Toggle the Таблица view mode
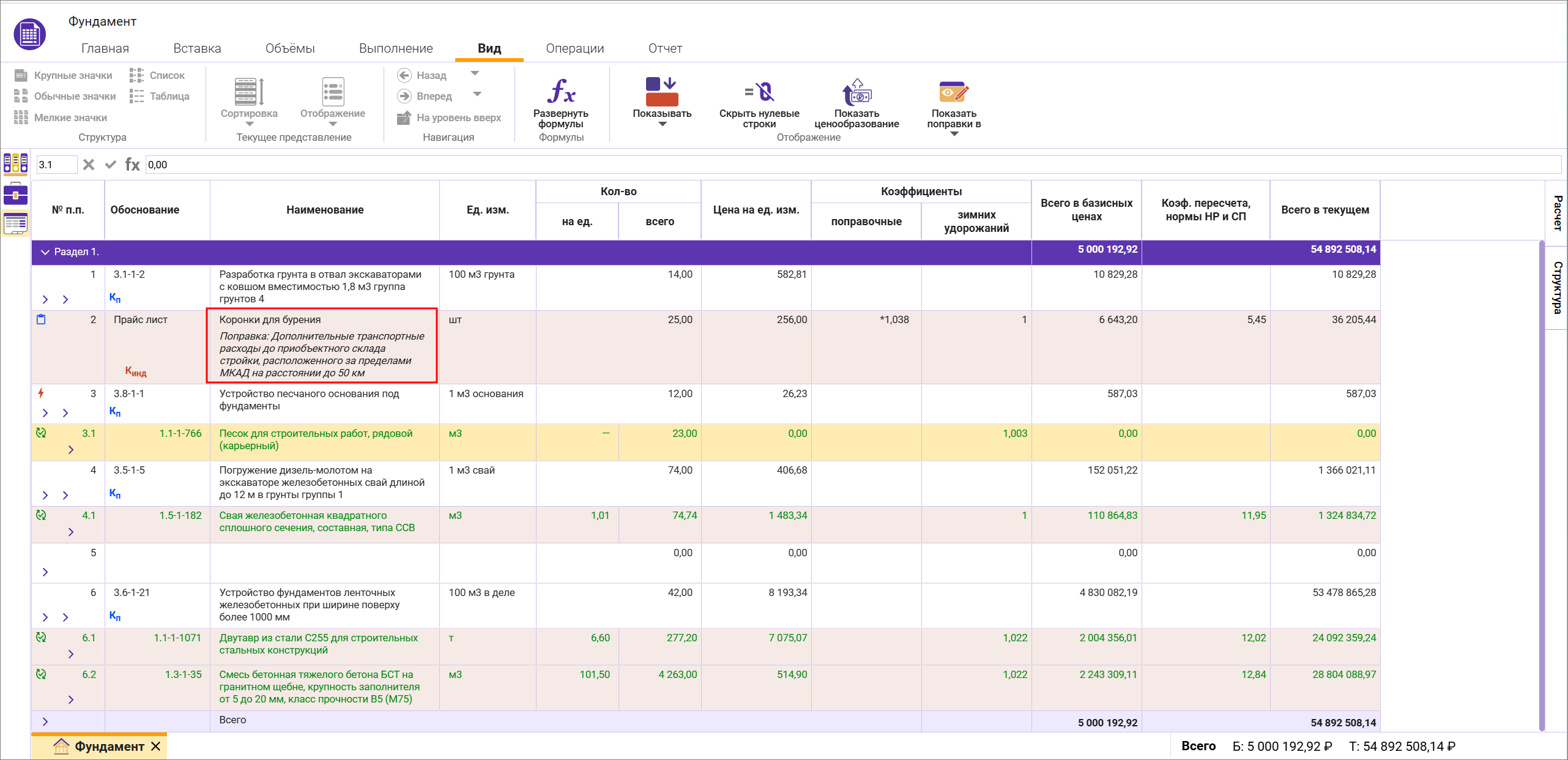The width and height of the screenshot is (1568, 760). [x=160, y=95]
